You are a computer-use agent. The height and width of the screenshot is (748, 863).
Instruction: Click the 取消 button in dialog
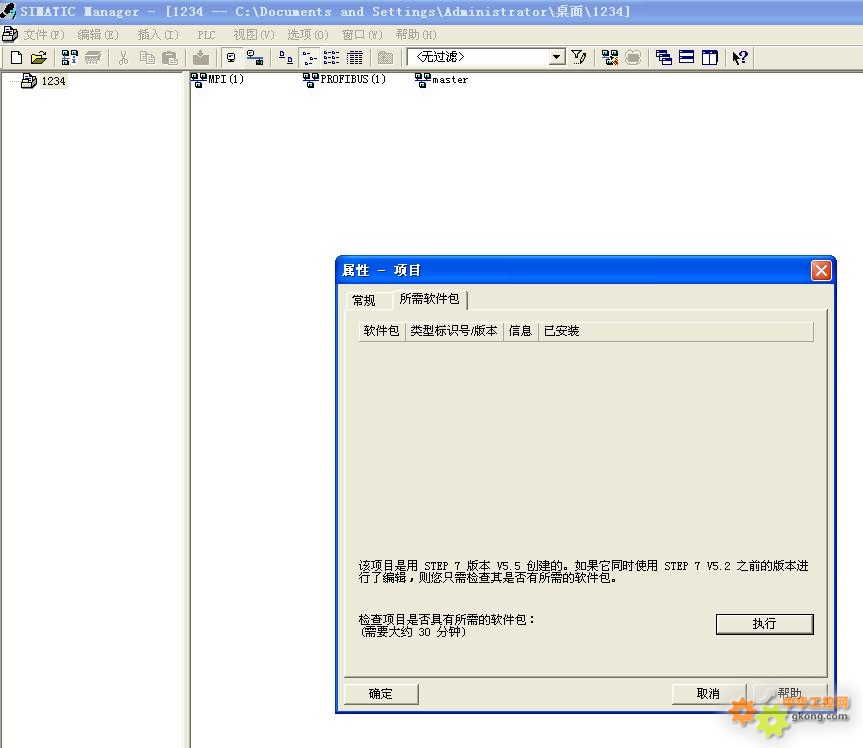pos(708,694)
